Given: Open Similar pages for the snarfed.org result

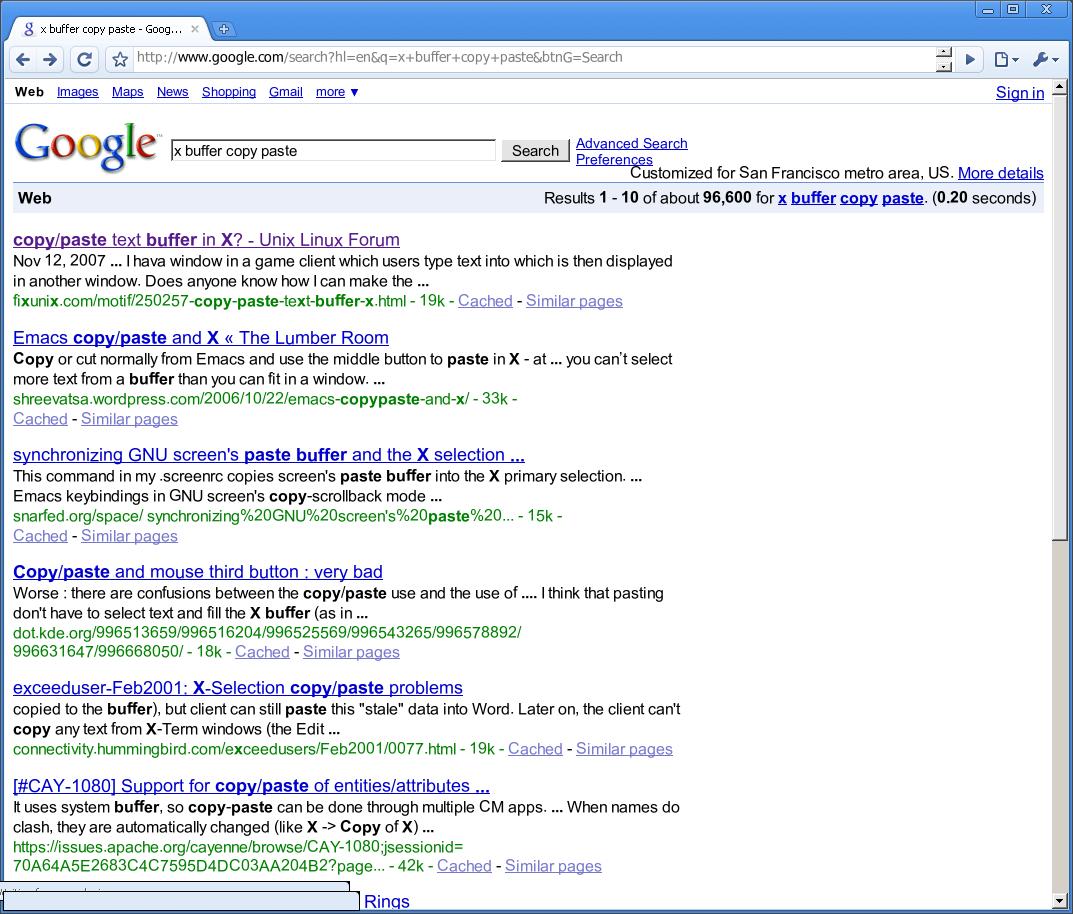Looking at the screenshot, I should (129, 536).
